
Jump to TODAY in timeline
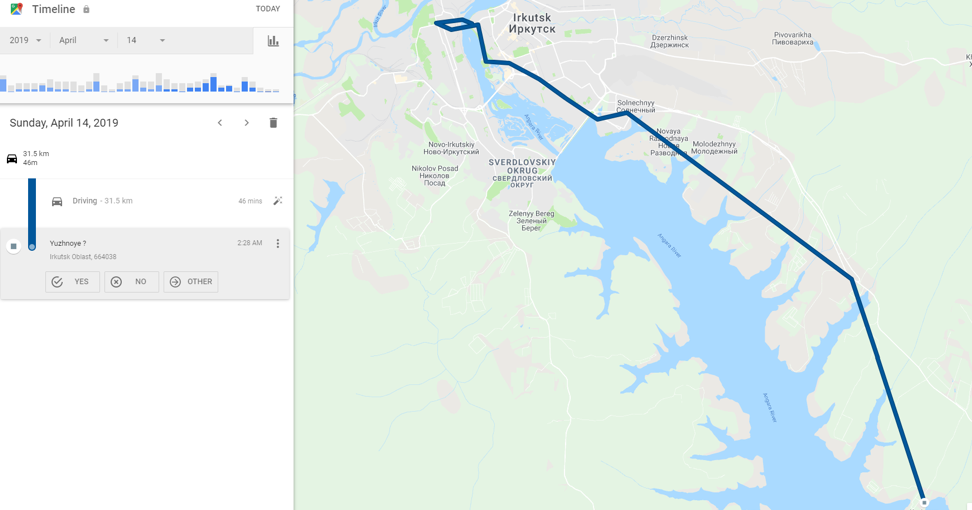[268, 9]
